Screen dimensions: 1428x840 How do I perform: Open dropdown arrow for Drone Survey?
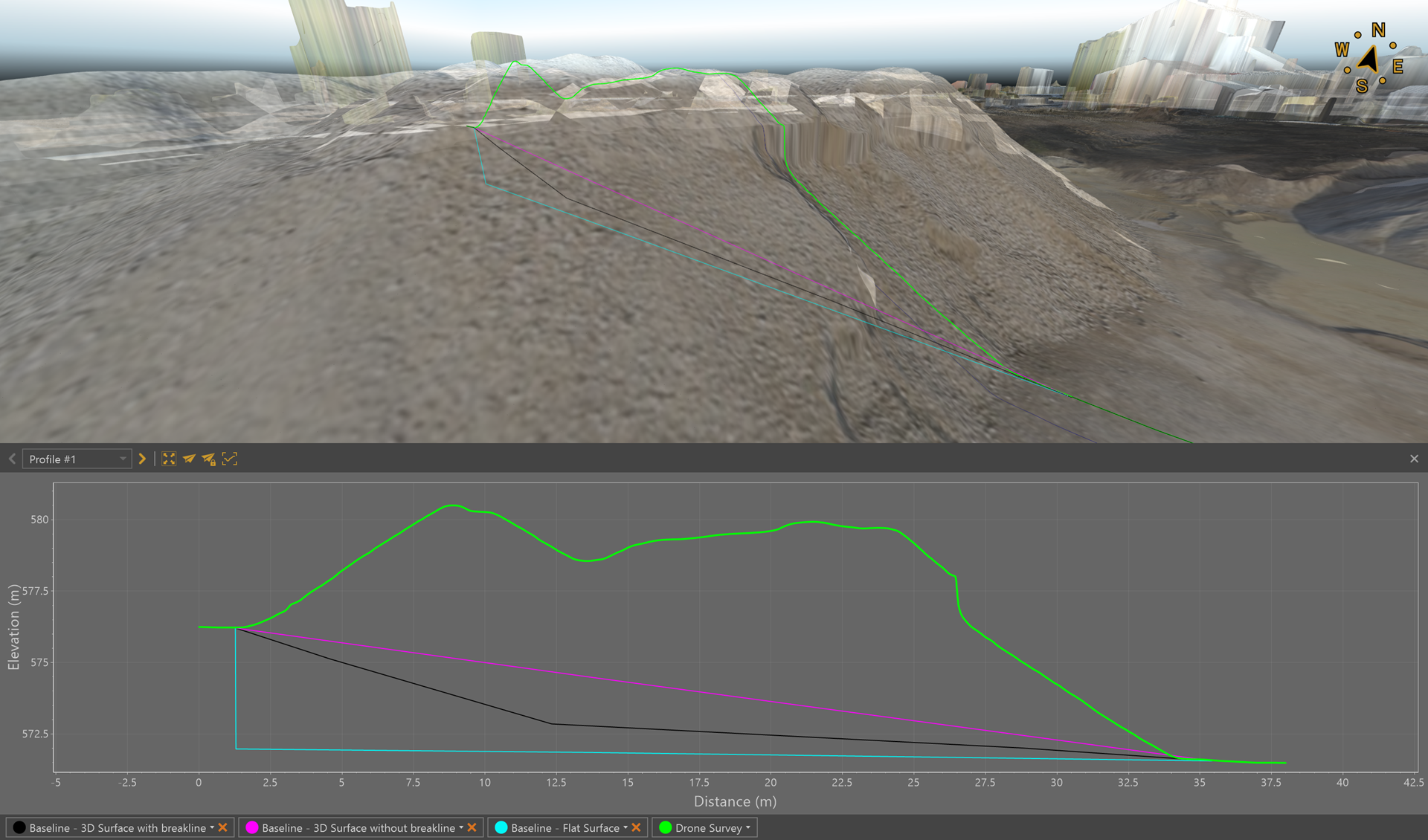coord(748,827)
